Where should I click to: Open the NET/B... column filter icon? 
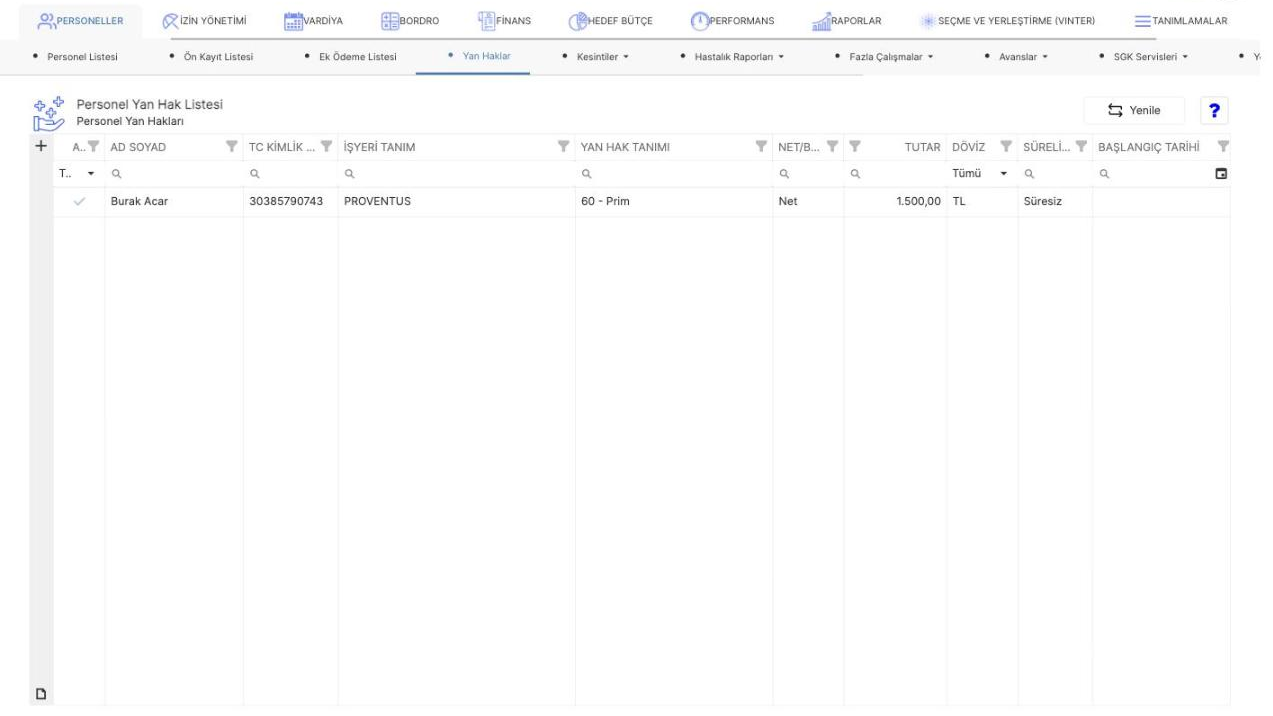coord(833,148)
